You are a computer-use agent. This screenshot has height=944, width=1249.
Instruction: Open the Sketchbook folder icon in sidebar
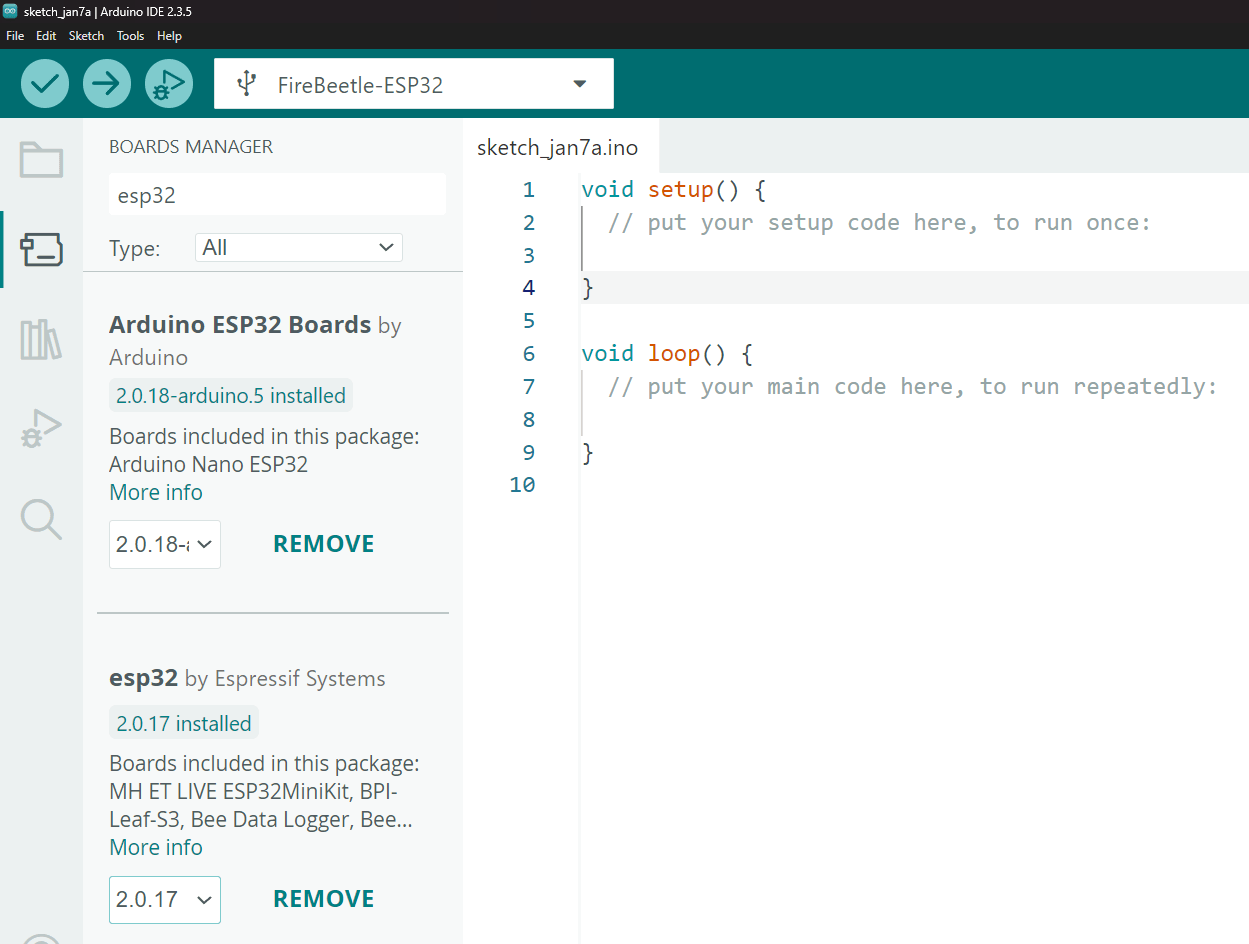coord(41,160)
